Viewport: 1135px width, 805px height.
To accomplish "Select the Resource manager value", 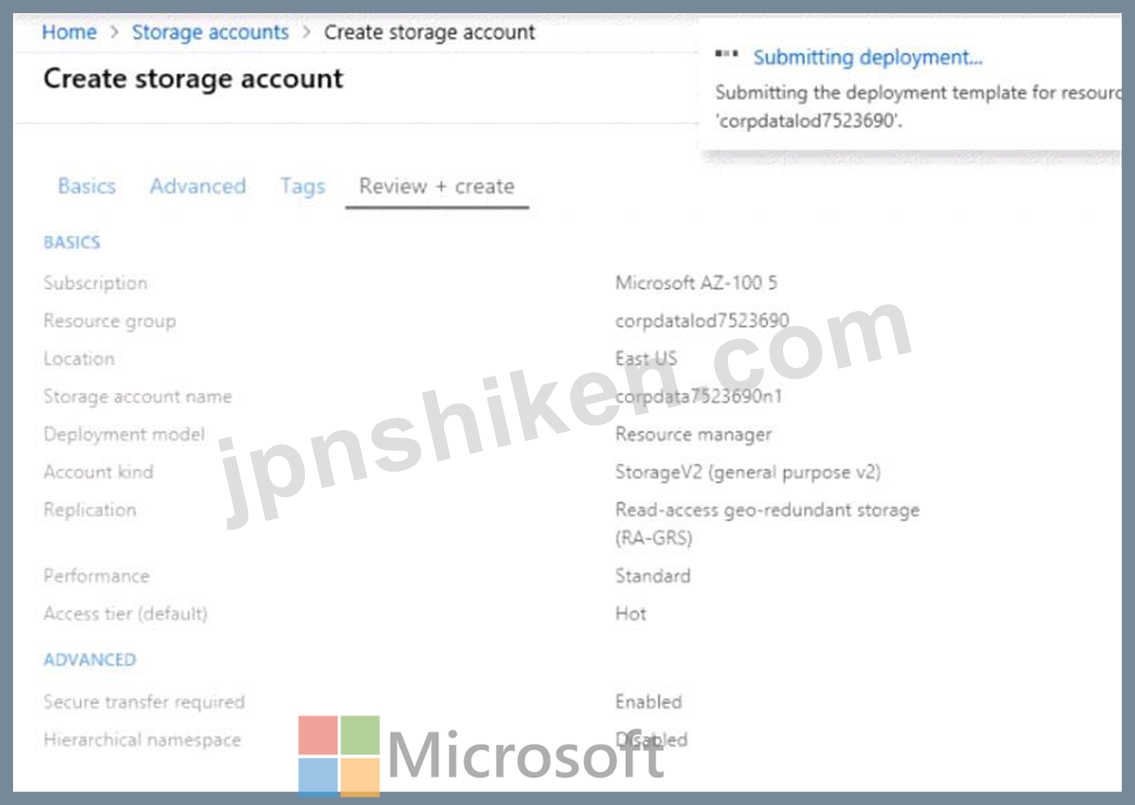I will pyautogui.click(x=693, y=434).
